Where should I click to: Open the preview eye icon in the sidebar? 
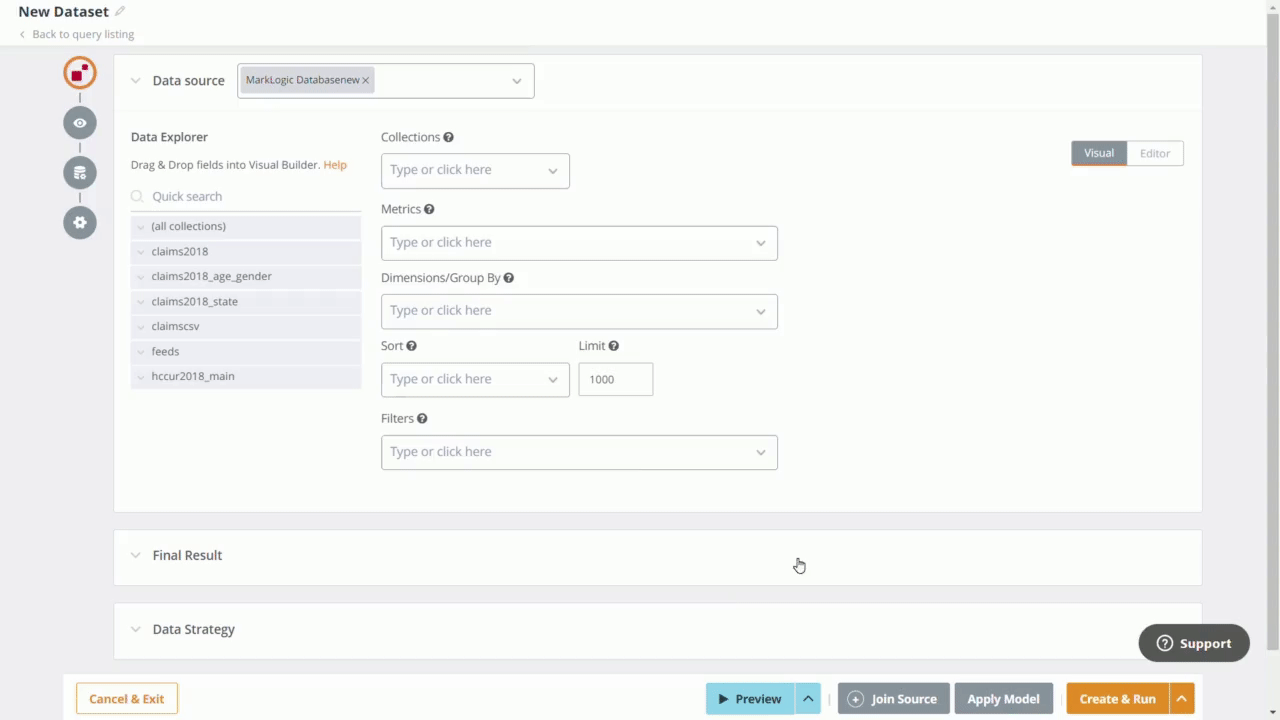click(x=79, y=122)
